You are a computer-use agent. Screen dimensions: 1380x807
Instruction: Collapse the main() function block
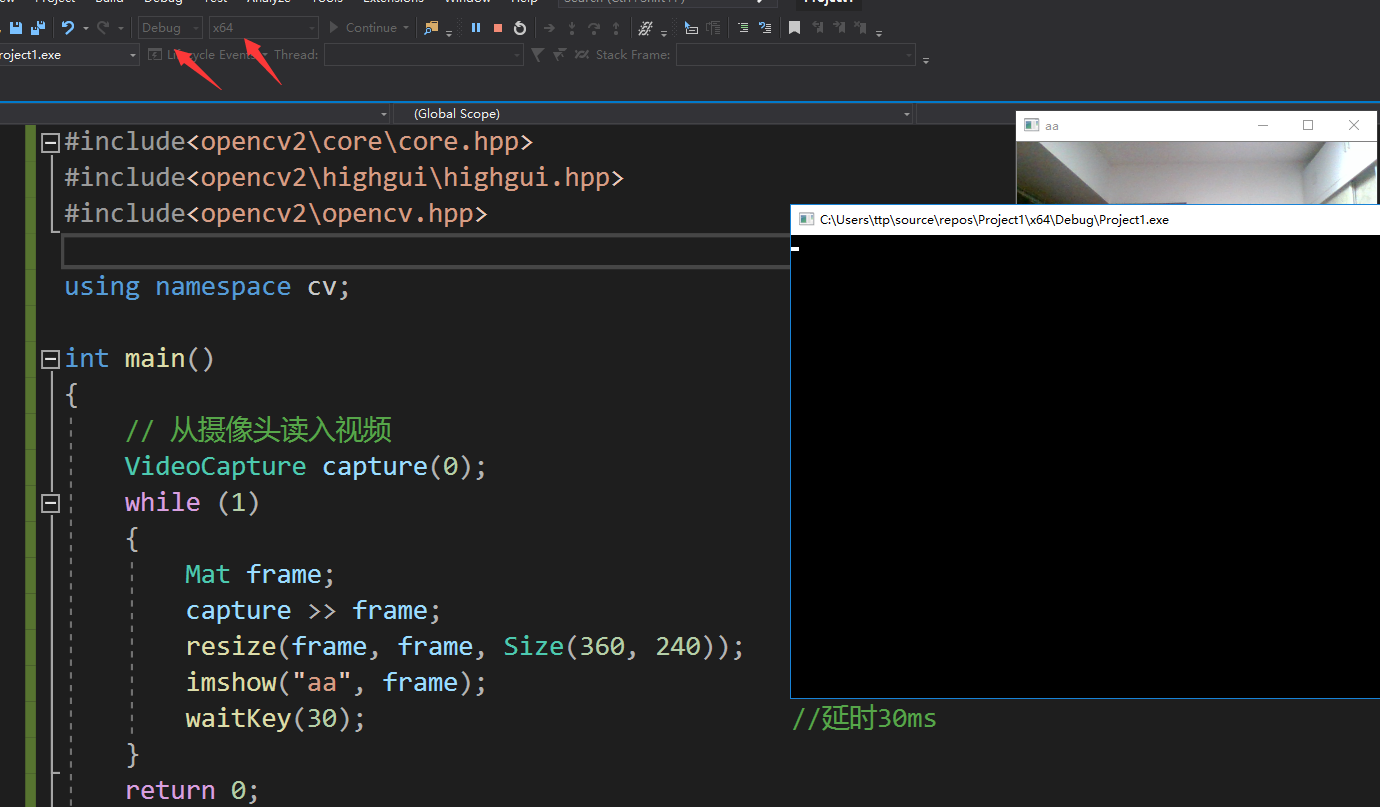click(x=50, y=359)
